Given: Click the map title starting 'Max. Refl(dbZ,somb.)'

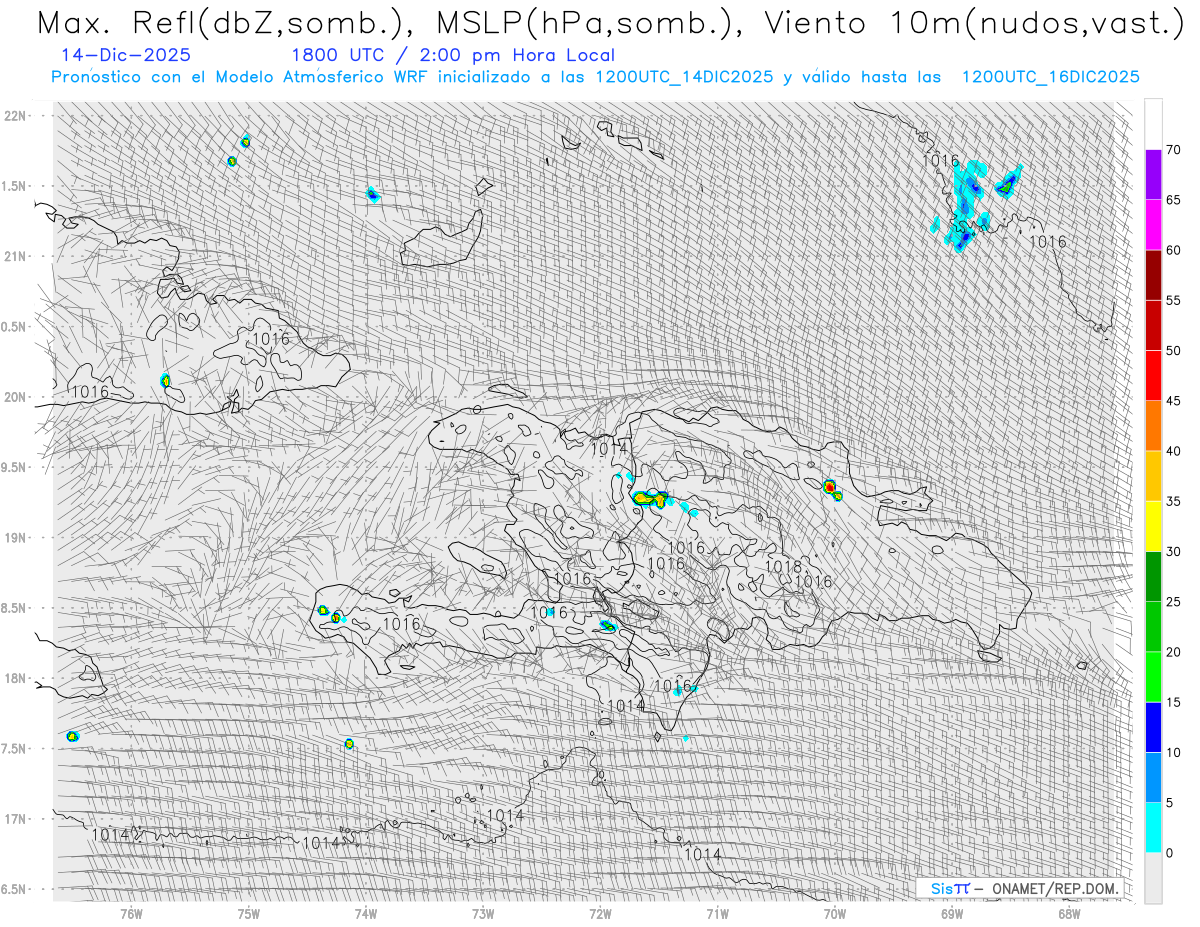Looking at the screenshot, I should 611,23.
